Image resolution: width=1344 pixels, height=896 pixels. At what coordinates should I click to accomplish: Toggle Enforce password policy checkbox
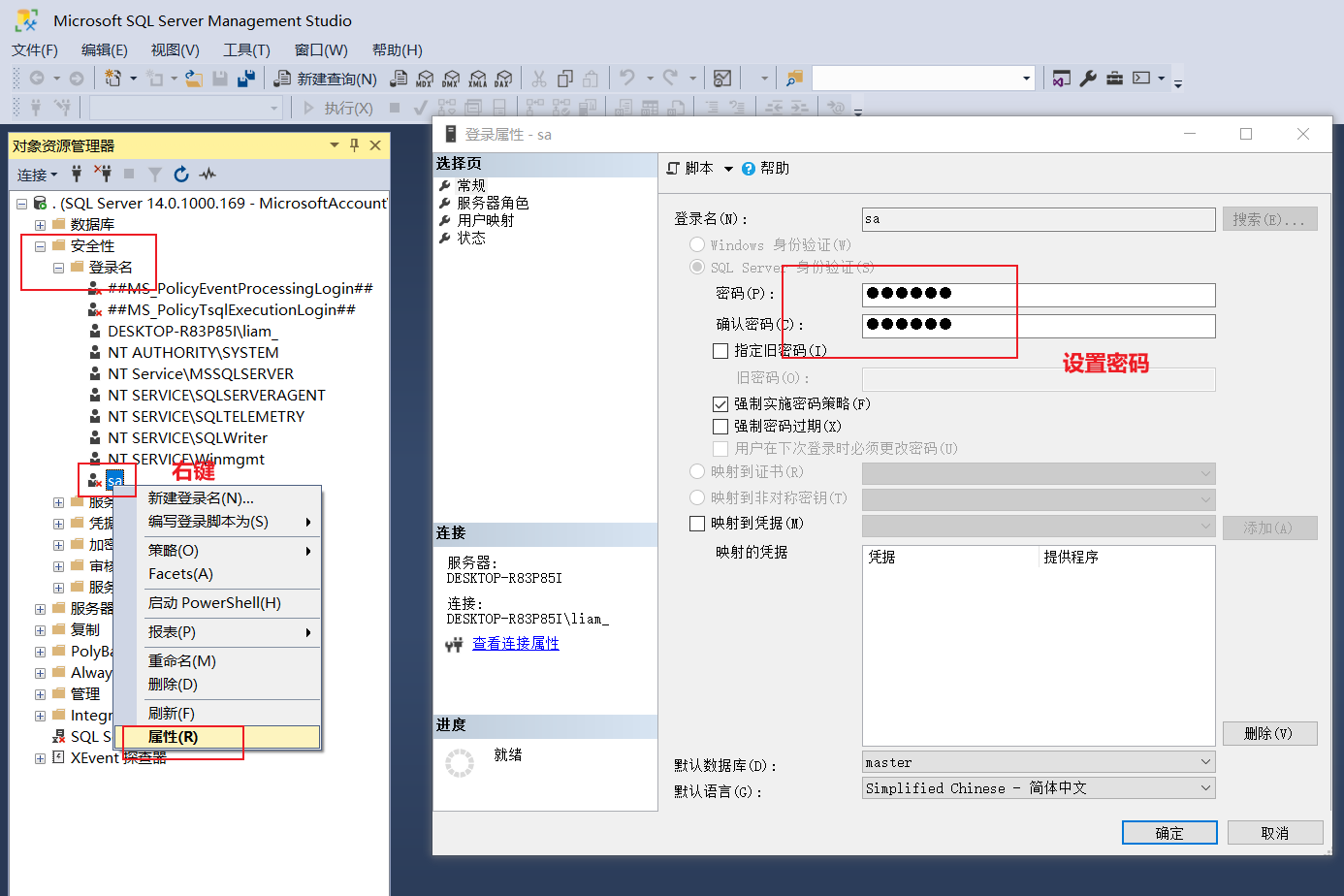[720, 404]
